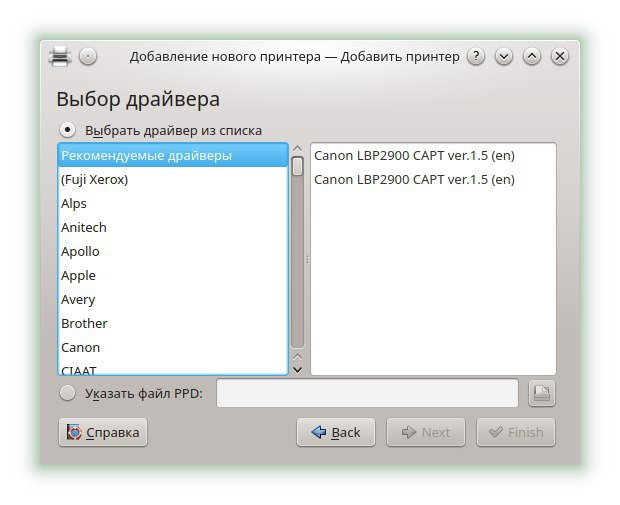Select 'Brother' in the manufacturer list
The image size is (620, 505).
tap(173, 323)
